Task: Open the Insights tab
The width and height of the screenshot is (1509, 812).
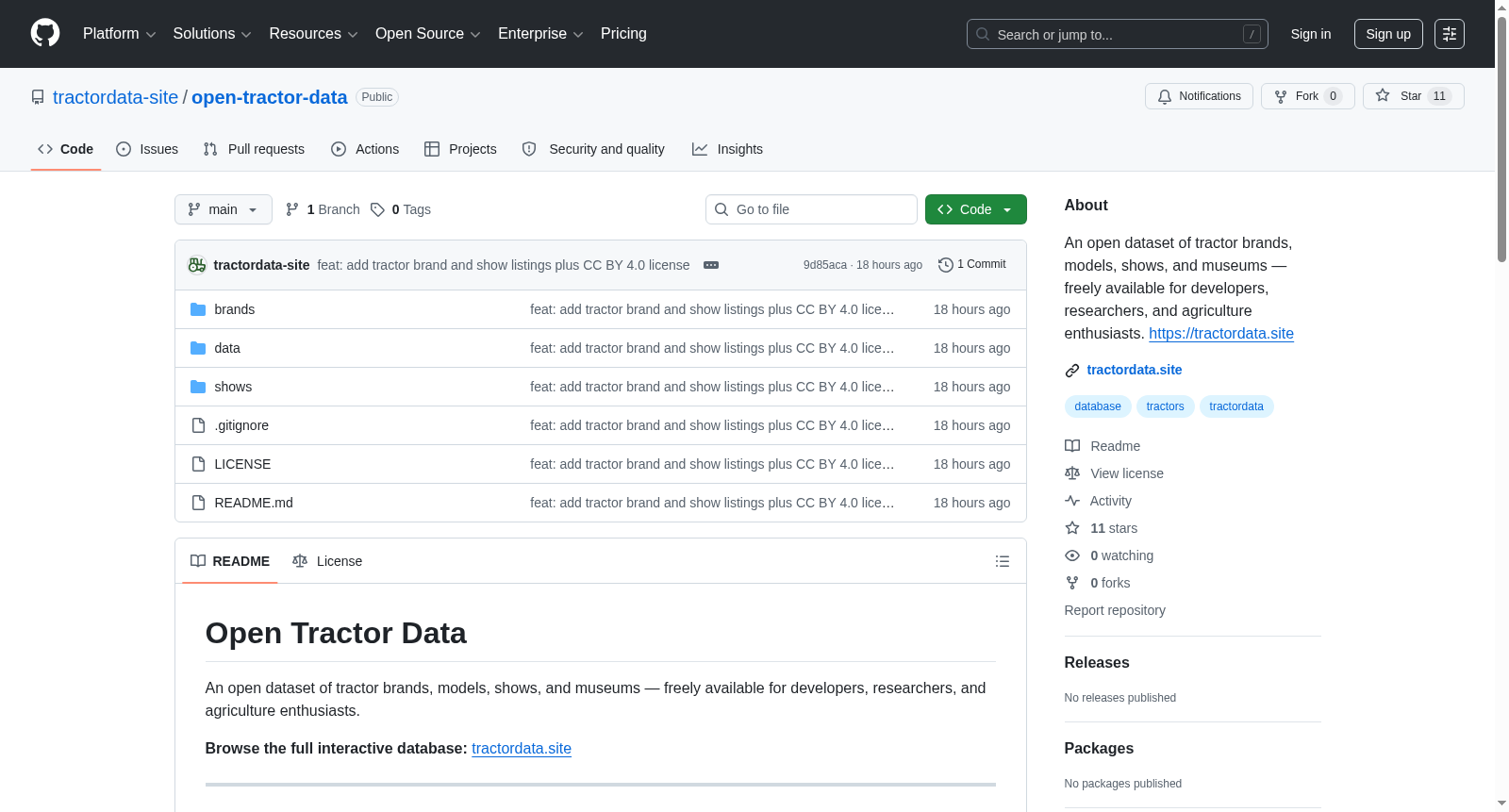Action: click(727, 149)
